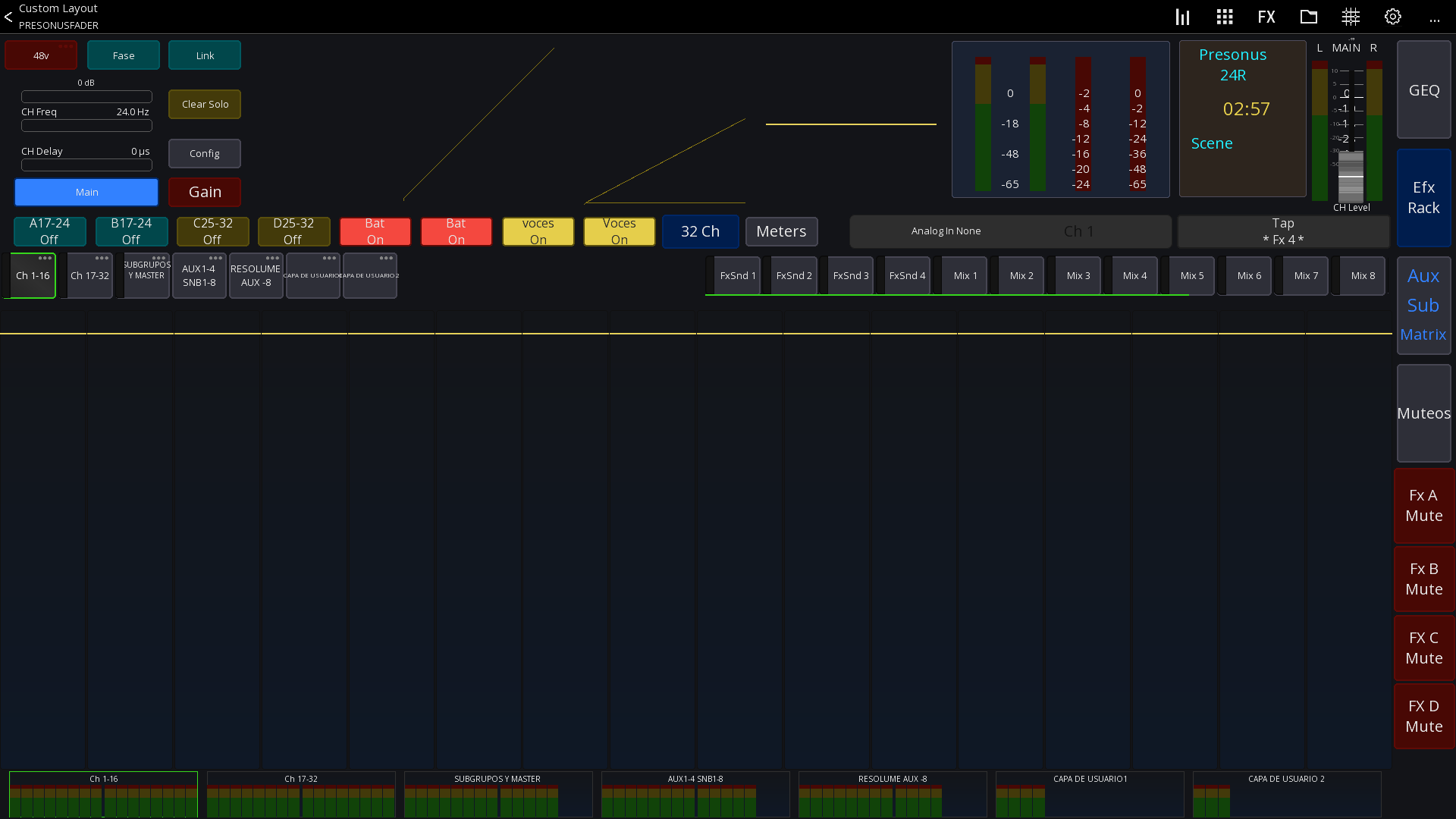
Task: Select the Resolume AUX -8 layer tab
Action: (x=256, y=275)
